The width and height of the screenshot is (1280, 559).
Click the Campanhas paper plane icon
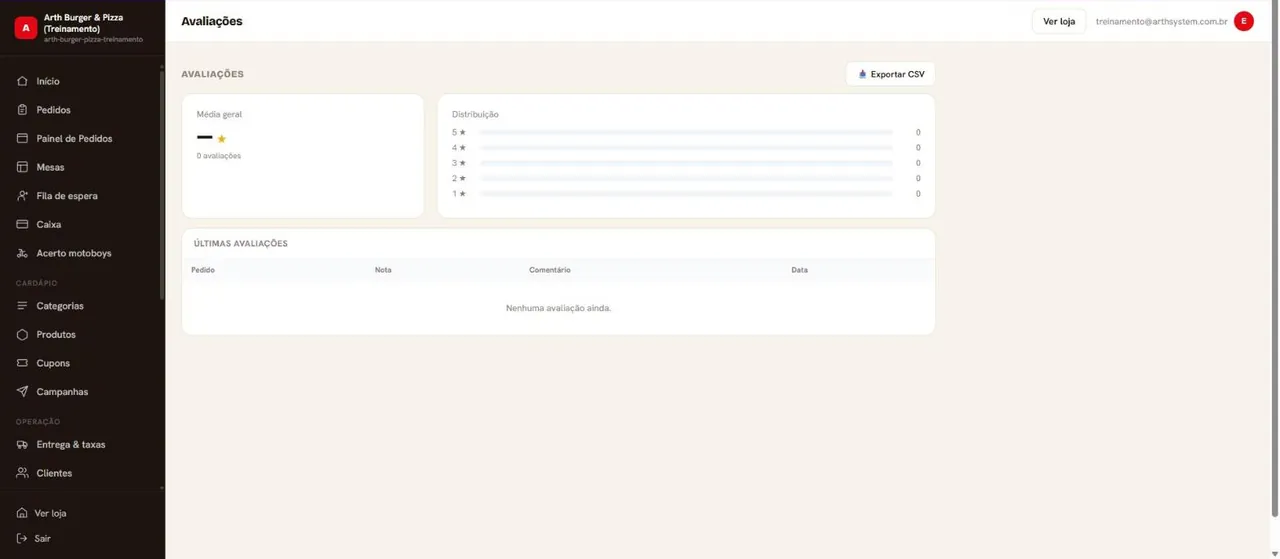tap(22, 392)
